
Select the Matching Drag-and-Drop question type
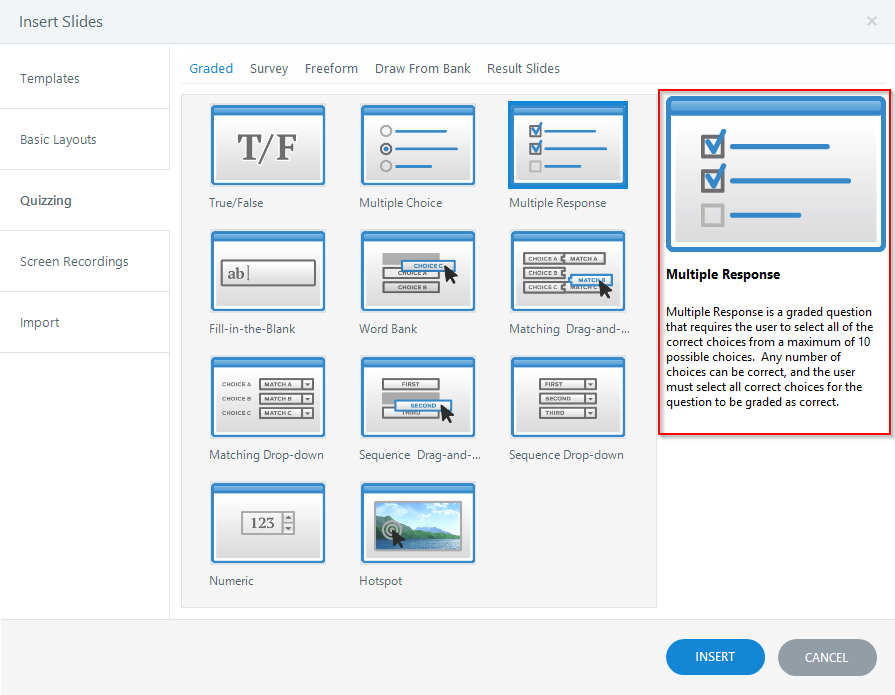click(567, 271)
